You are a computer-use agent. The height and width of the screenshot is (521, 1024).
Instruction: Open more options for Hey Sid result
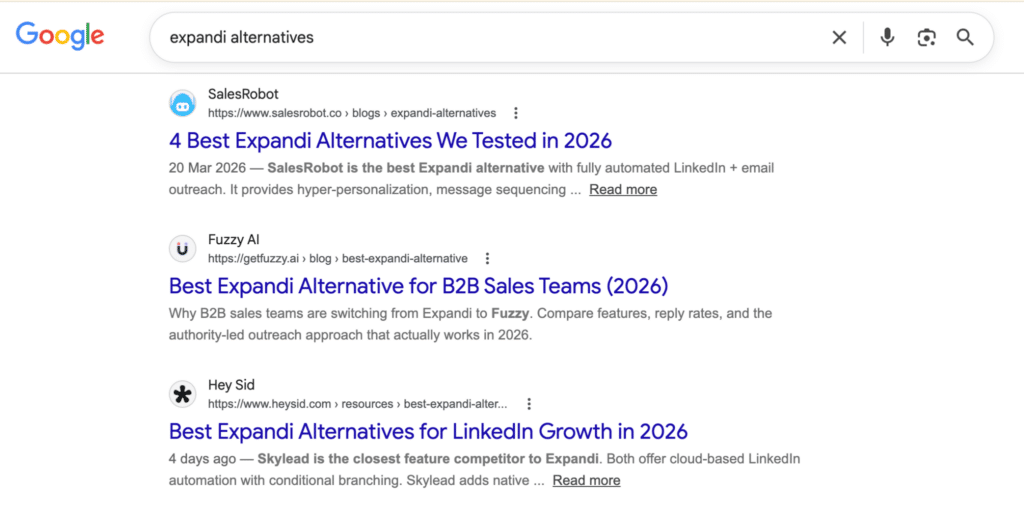point(529,404)
